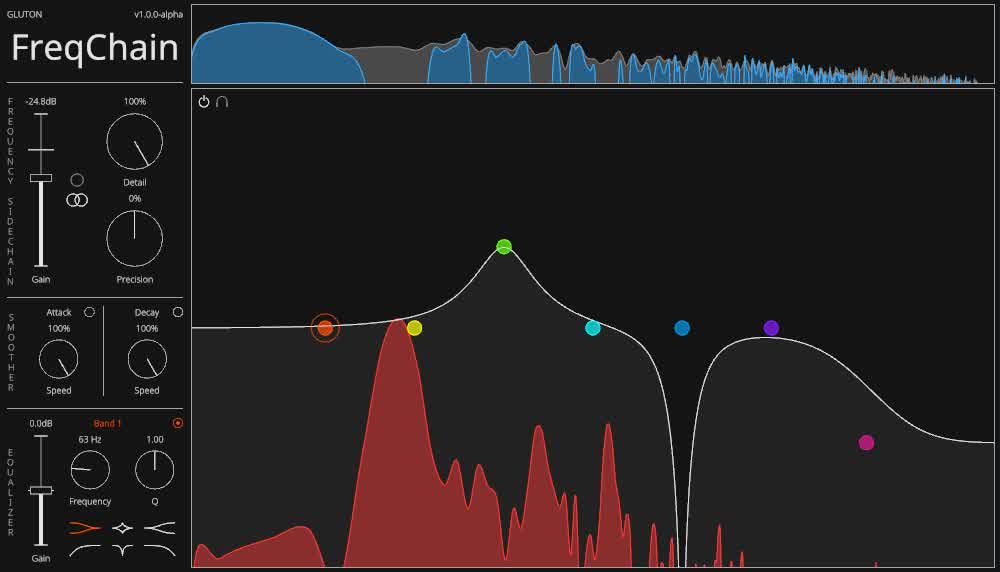Select the mono single-circle sidechain icon
The width and height of the screenshot is (1000, 572).
click(x=77, y=180)
